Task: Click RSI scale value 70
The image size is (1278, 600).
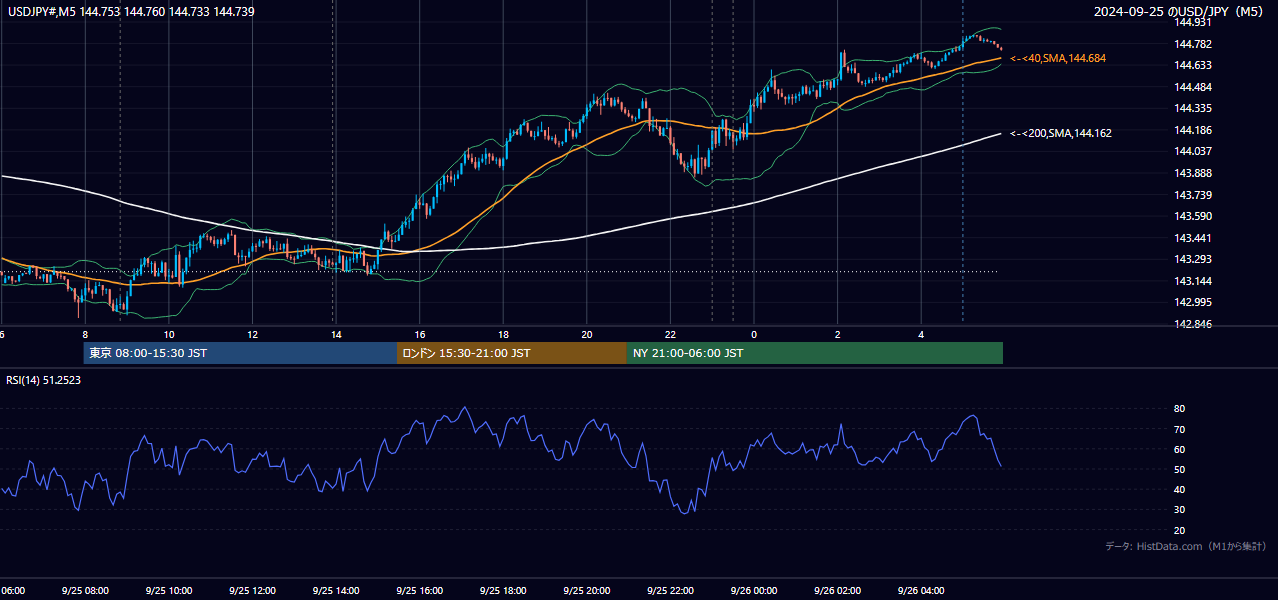Action: coord(1180,430)
